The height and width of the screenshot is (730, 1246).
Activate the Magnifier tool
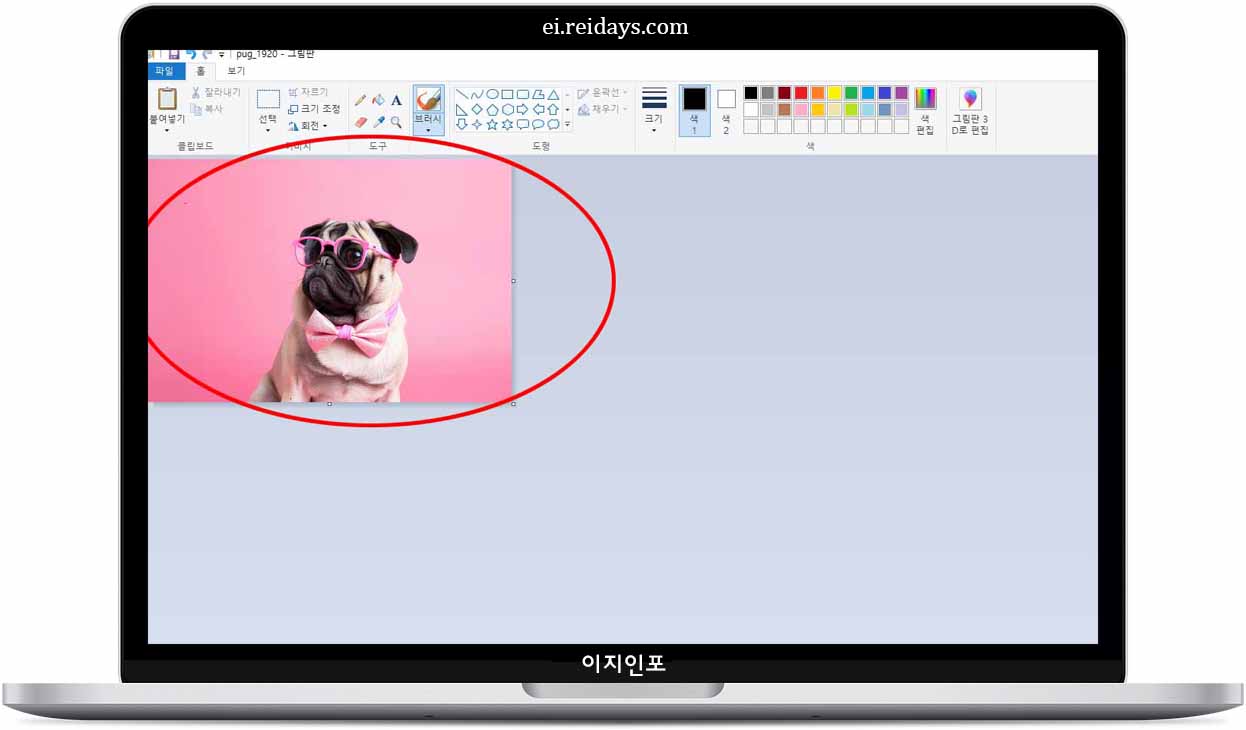[x=397, y=122]
